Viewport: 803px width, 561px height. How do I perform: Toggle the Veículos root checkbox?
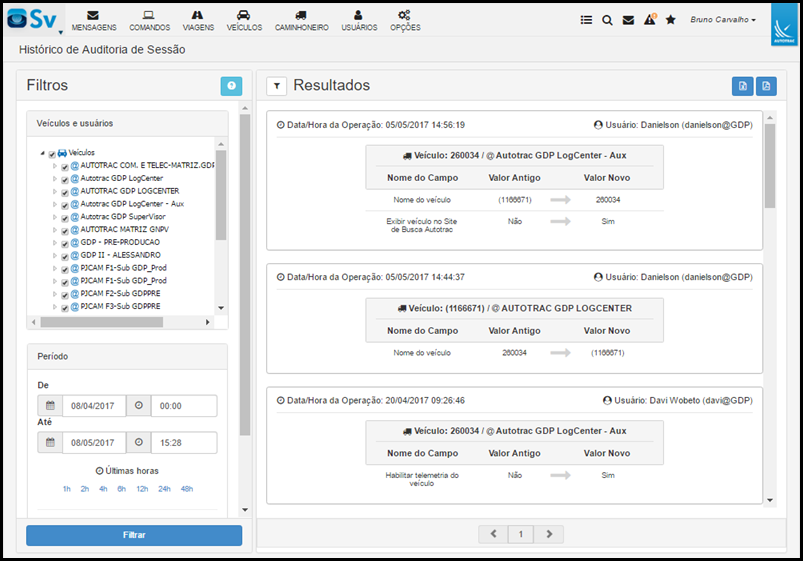click(52, 154)
